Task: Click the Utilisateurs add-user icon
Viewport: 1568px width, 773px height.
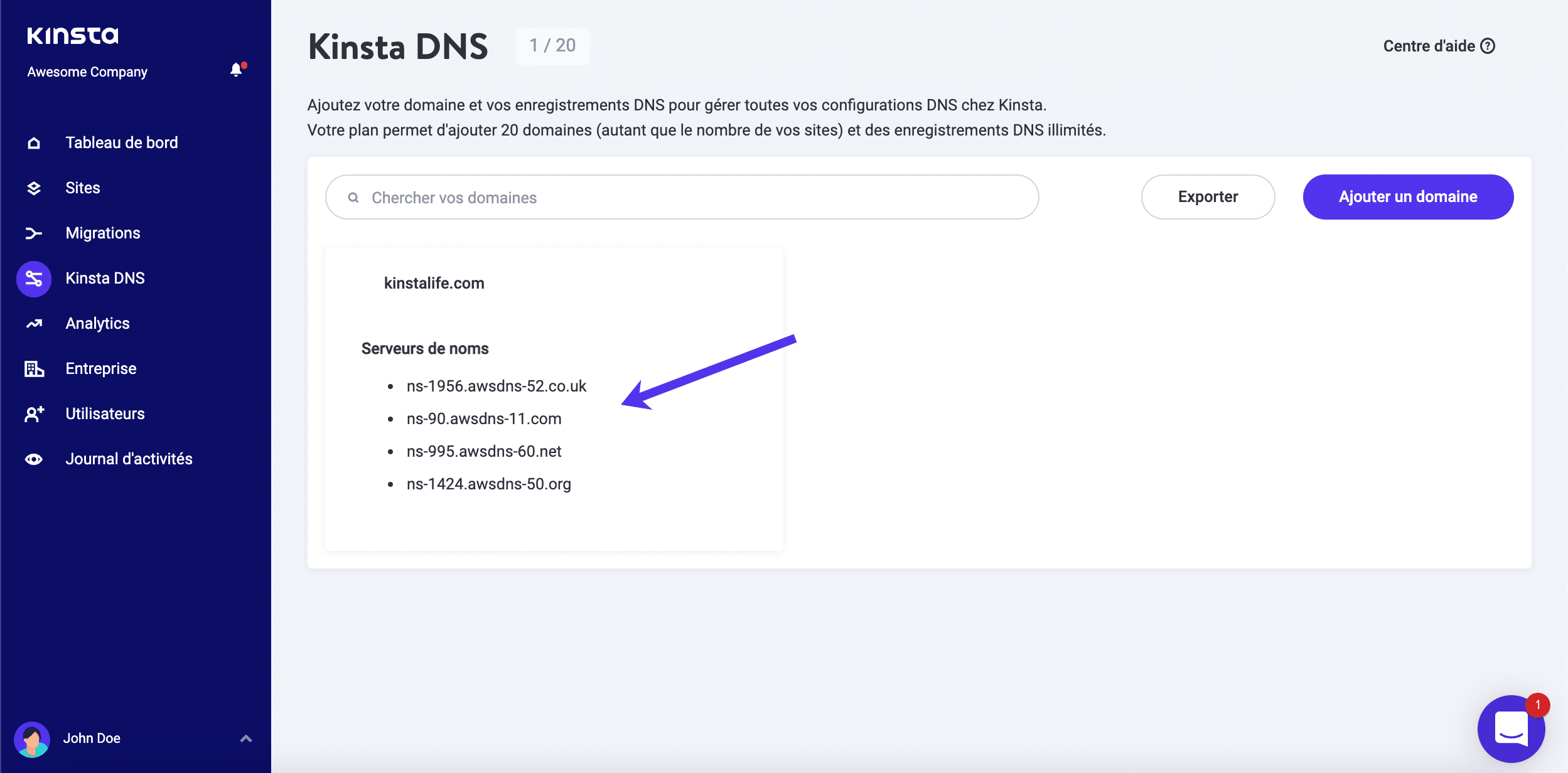Action: pyautogui.click(x=34, y=413)
